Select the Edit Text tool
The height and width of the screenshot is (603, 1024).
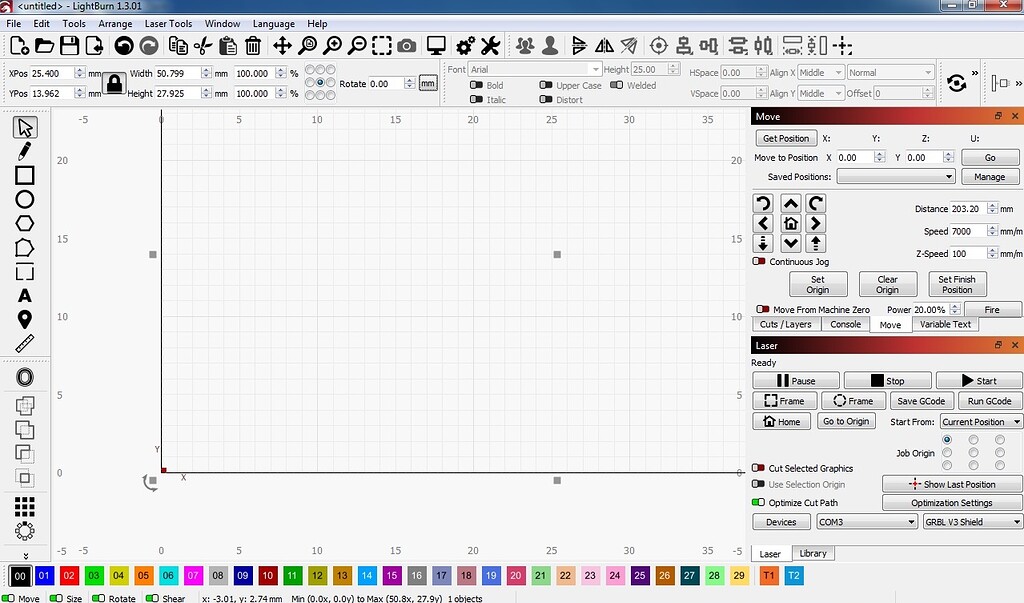click(25, 295)
